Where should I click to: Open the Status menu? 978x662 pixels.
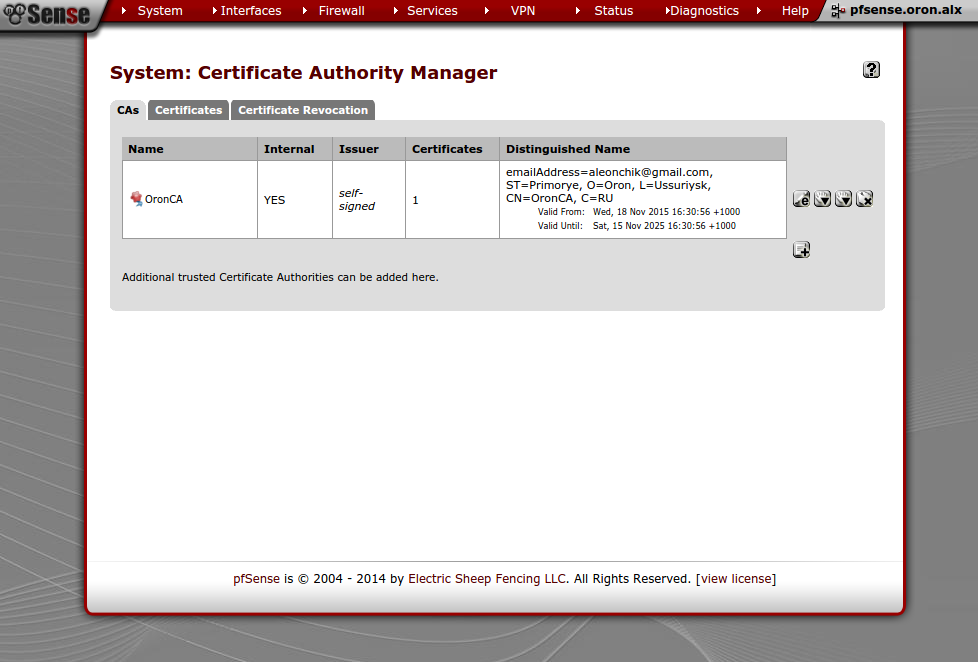point(613,11)
